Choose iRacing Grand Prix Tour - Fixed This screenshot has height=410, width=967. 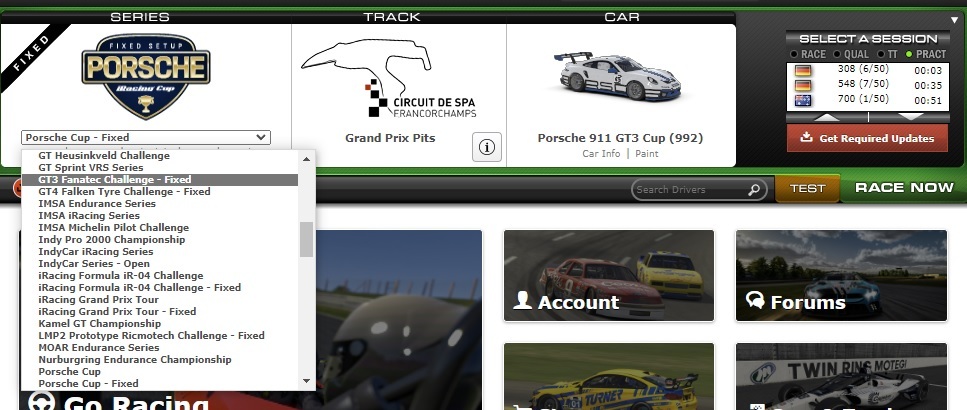(160, 312)
